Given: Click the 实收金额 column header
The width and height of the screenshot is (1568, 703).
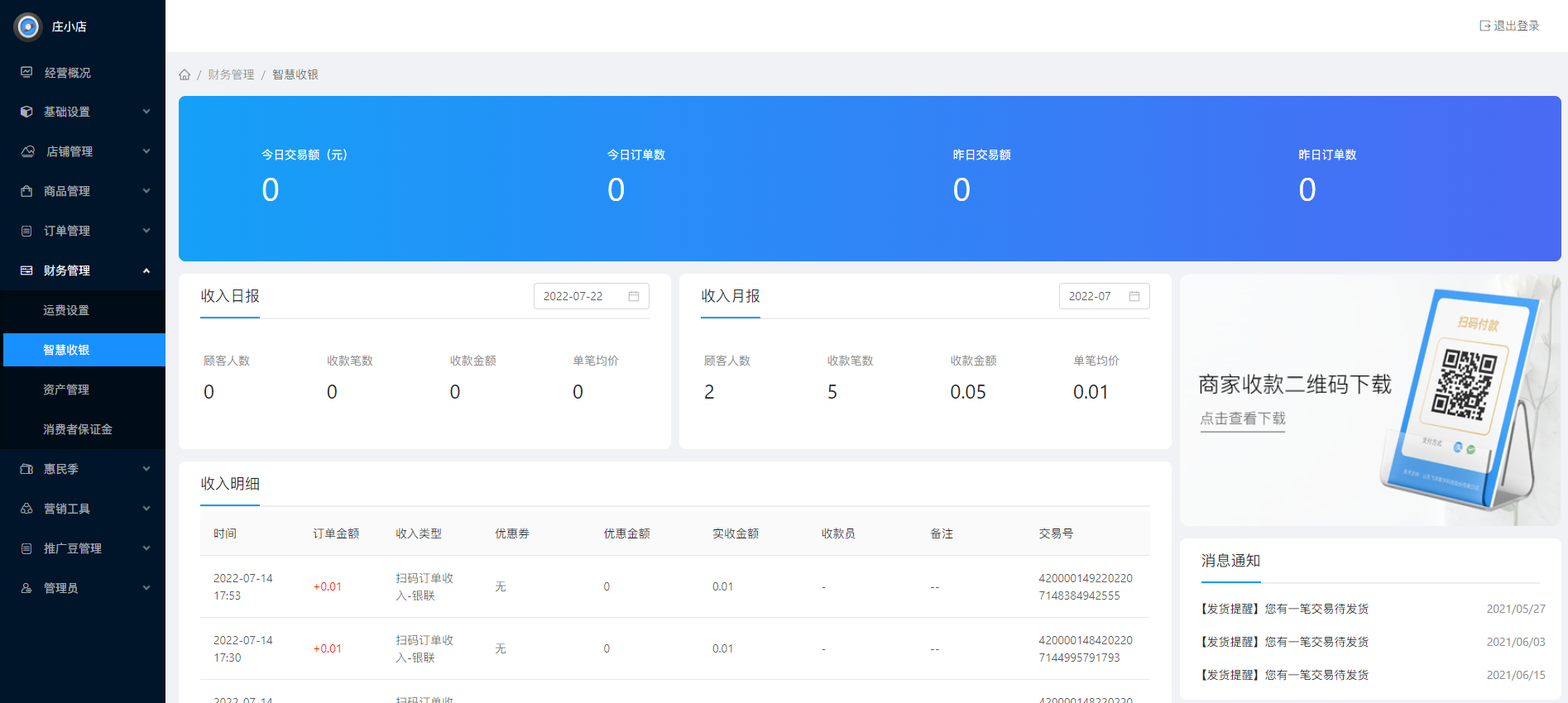Looking at the screenshot, I should [736, 533].
